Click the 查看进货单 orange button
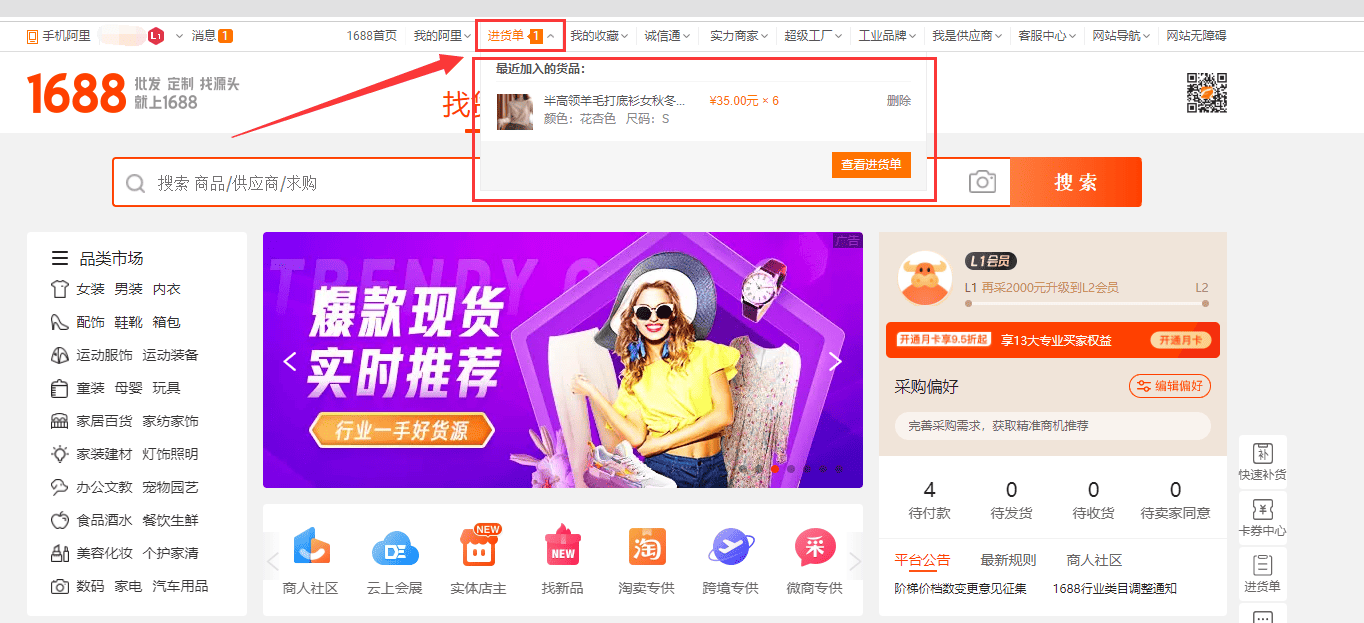 pyautogui.click(x=871, y=164)
